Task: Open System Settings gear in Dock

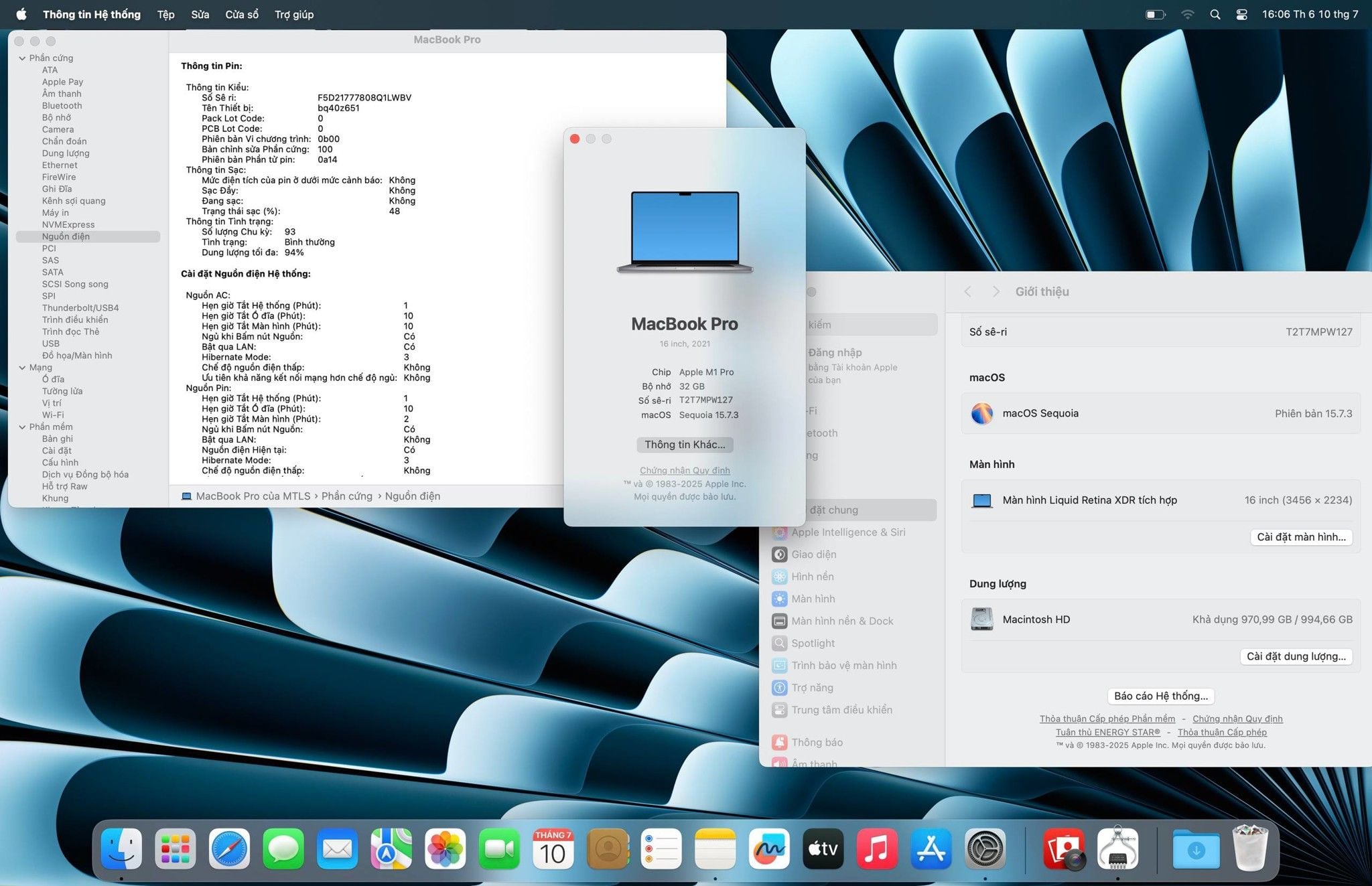Action: pyautogui.click(x=985, y=848)
